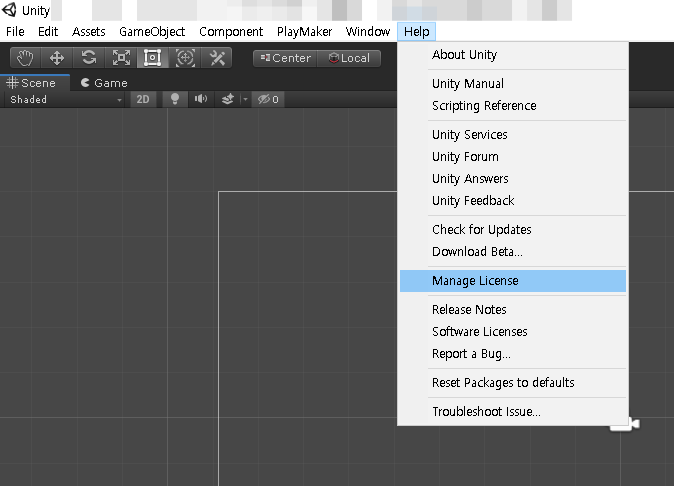Screen dimensions: 674x486
Task: Choose Reset Packages to defaults
Action: coord(513,383)
